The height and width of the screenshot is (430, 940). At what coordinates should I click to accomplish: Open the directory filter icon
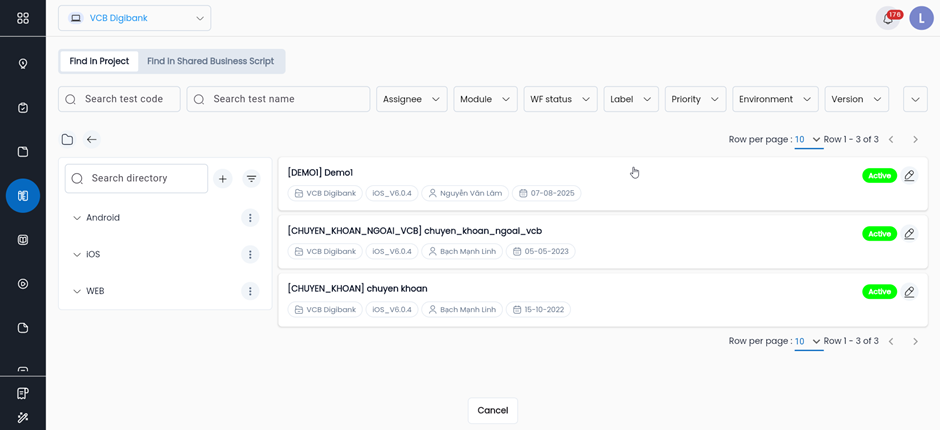pyautogui.click(x=252, y=179)
